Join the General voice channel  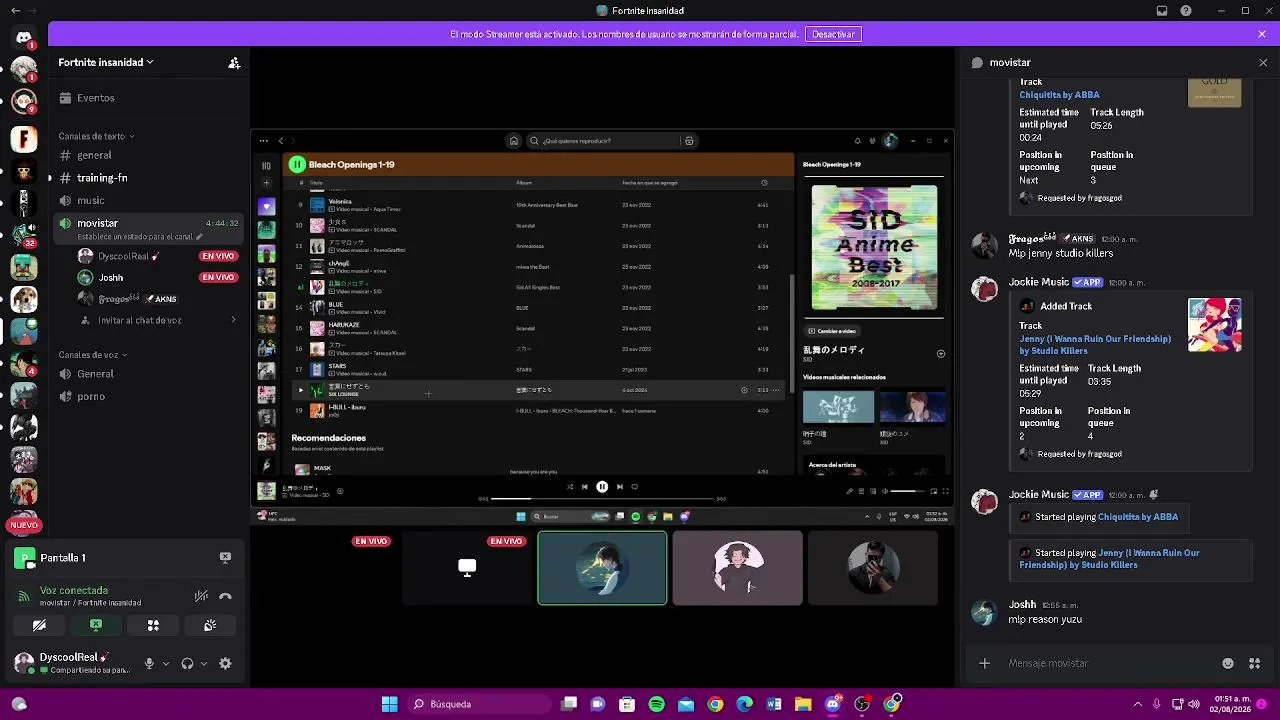[148, 374]
